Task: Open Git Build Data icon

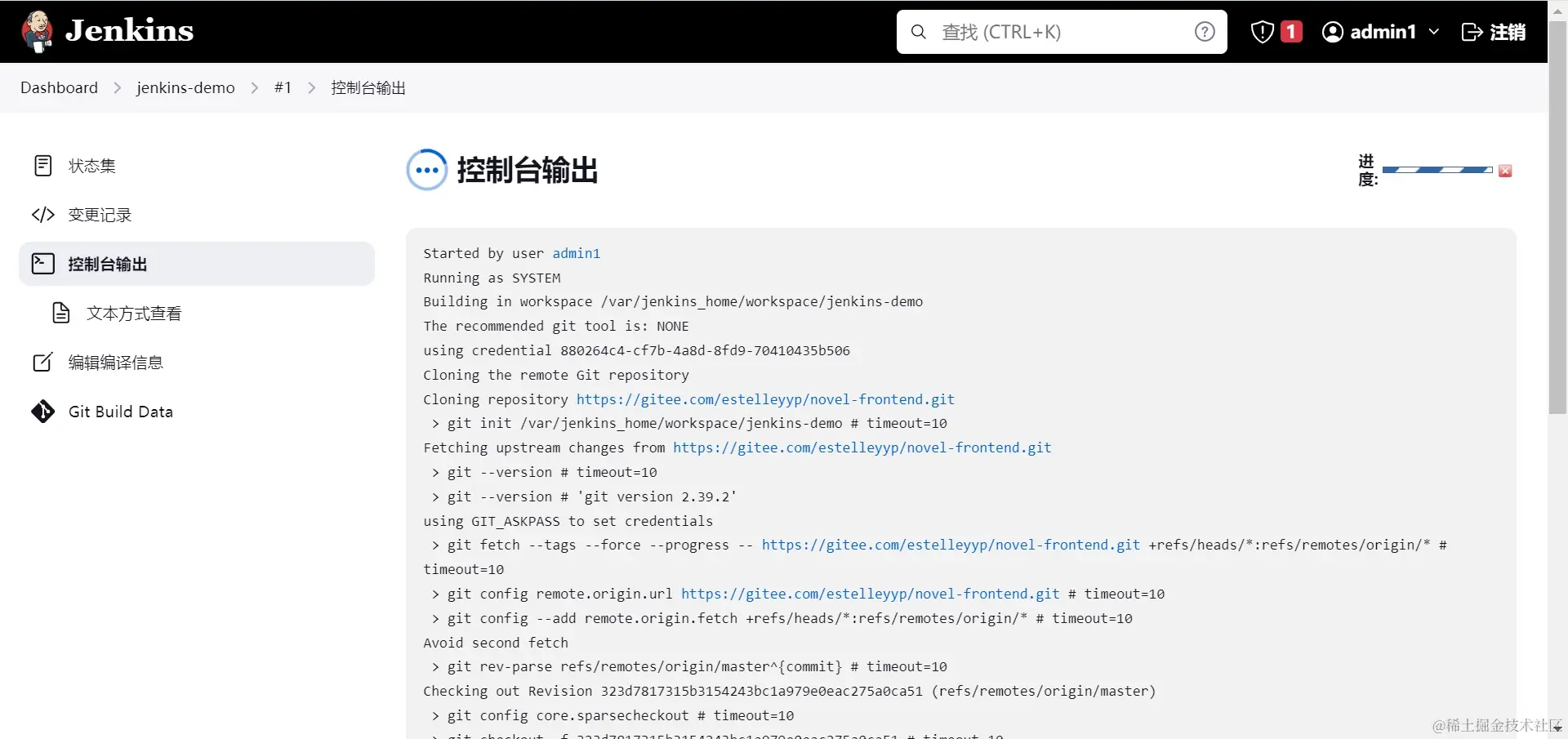Action: point(43,412)
